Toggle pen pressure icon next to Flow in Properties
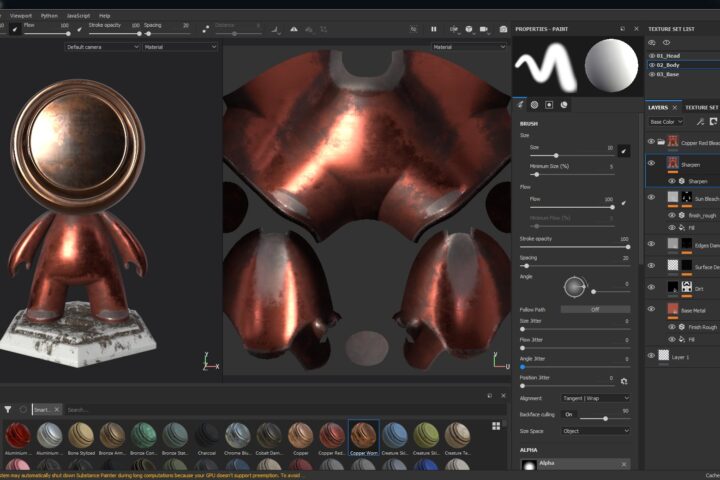The image size is (720, 480). tap(624, 203)
